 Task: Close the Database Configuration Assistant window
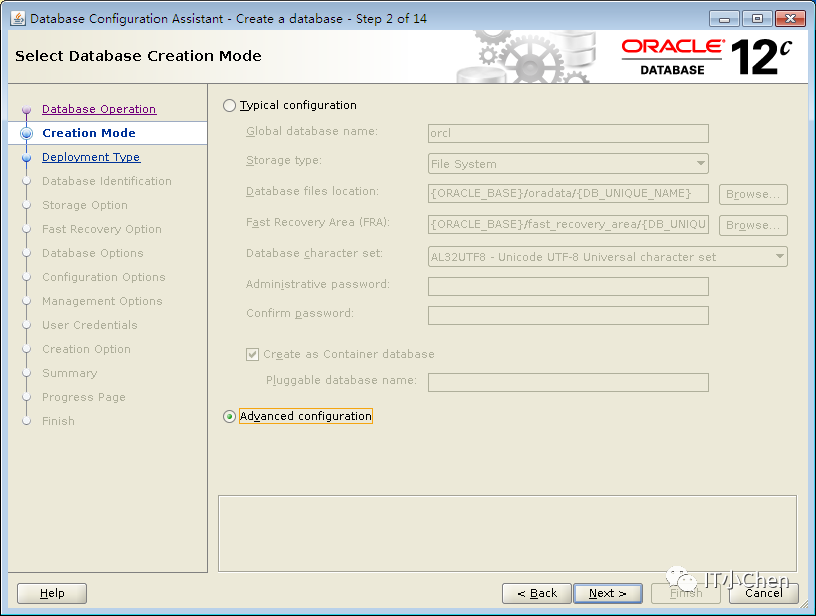(790, 19)
